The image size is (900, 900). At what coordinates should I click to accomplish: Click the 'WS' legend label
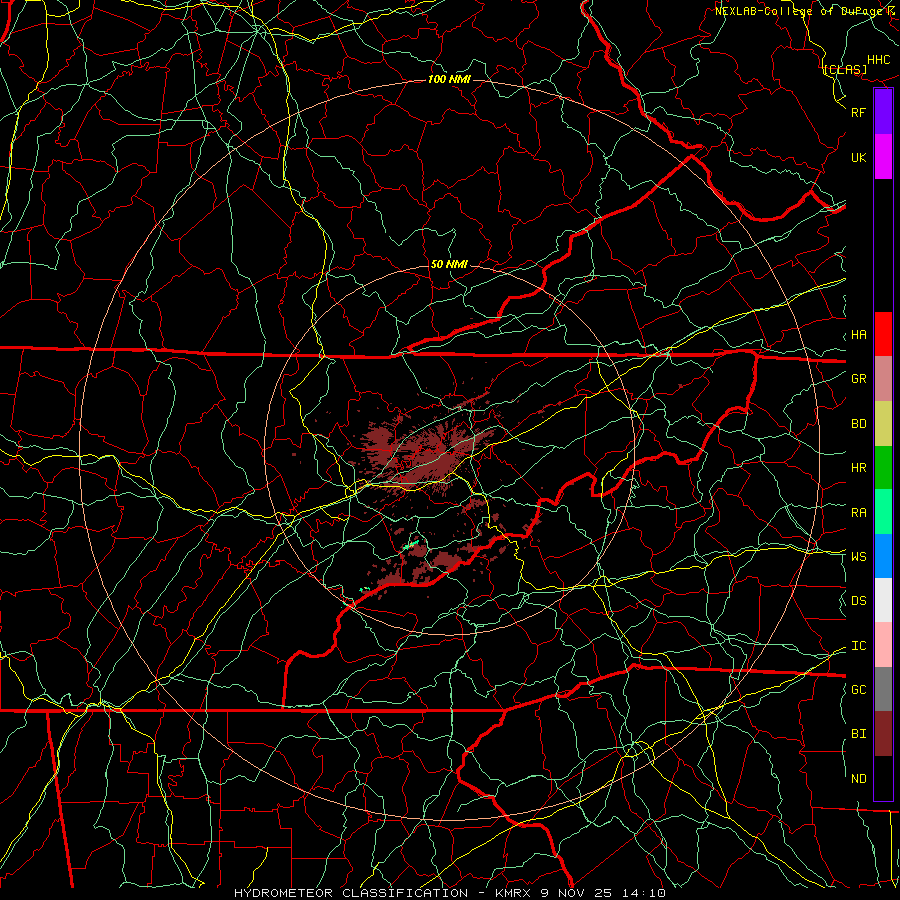[859, 556]
